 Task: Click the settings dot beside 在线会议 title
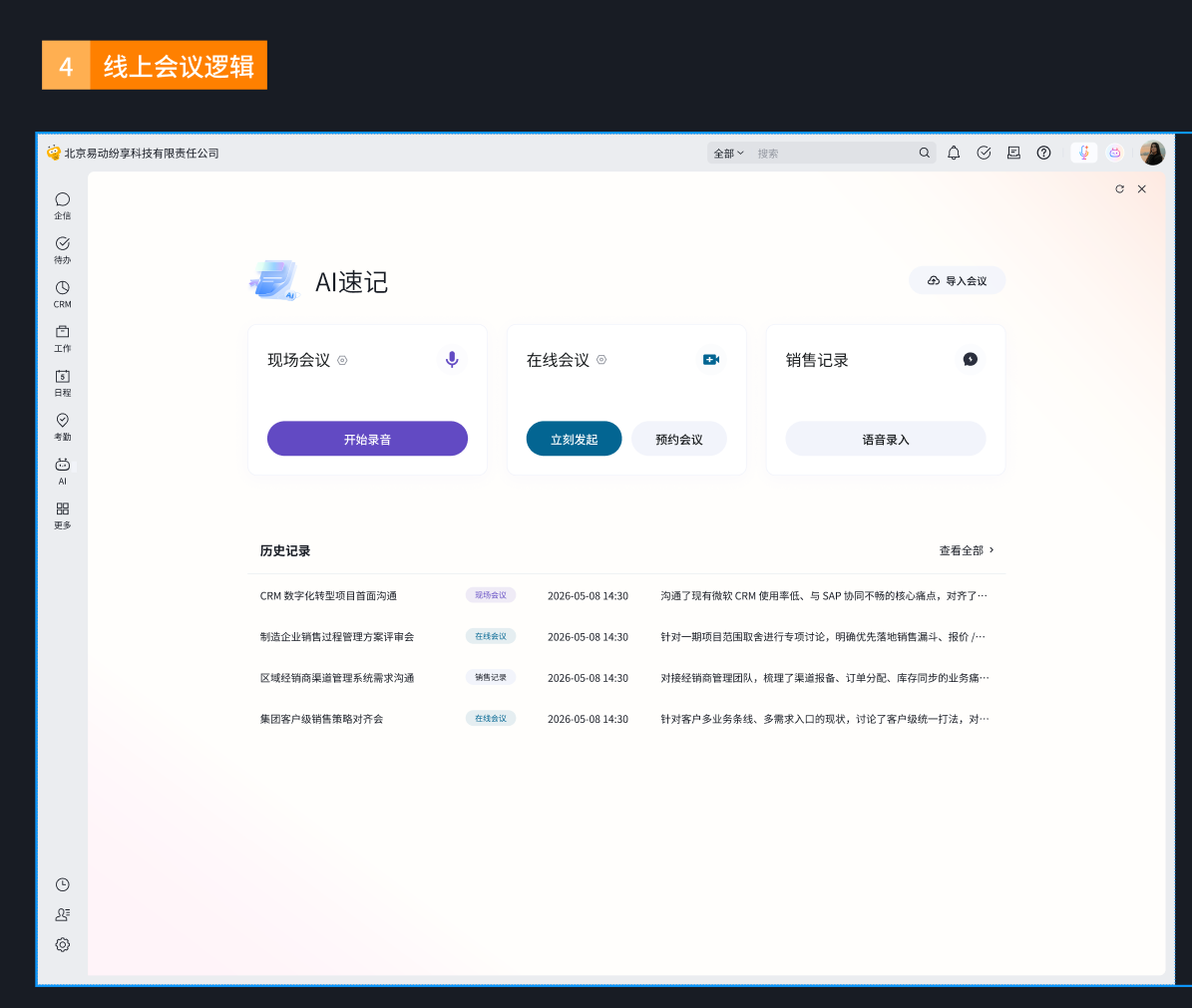[x=601, y=360]
